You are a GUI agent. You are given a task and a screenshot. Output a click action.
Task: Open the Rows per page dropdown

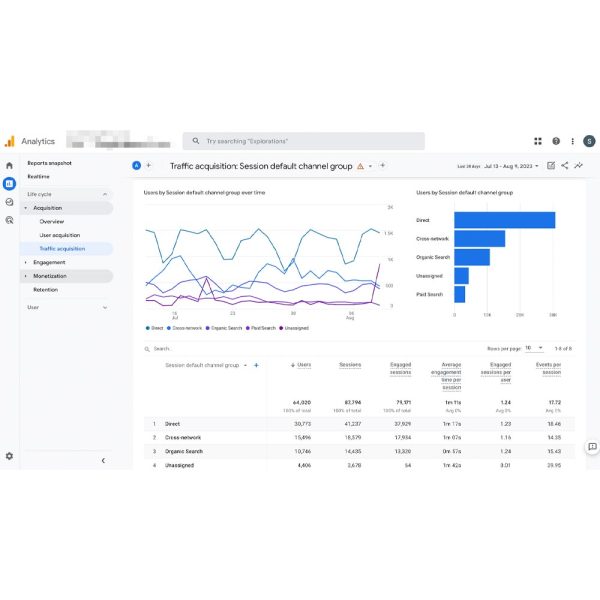(x=533, y=348)
